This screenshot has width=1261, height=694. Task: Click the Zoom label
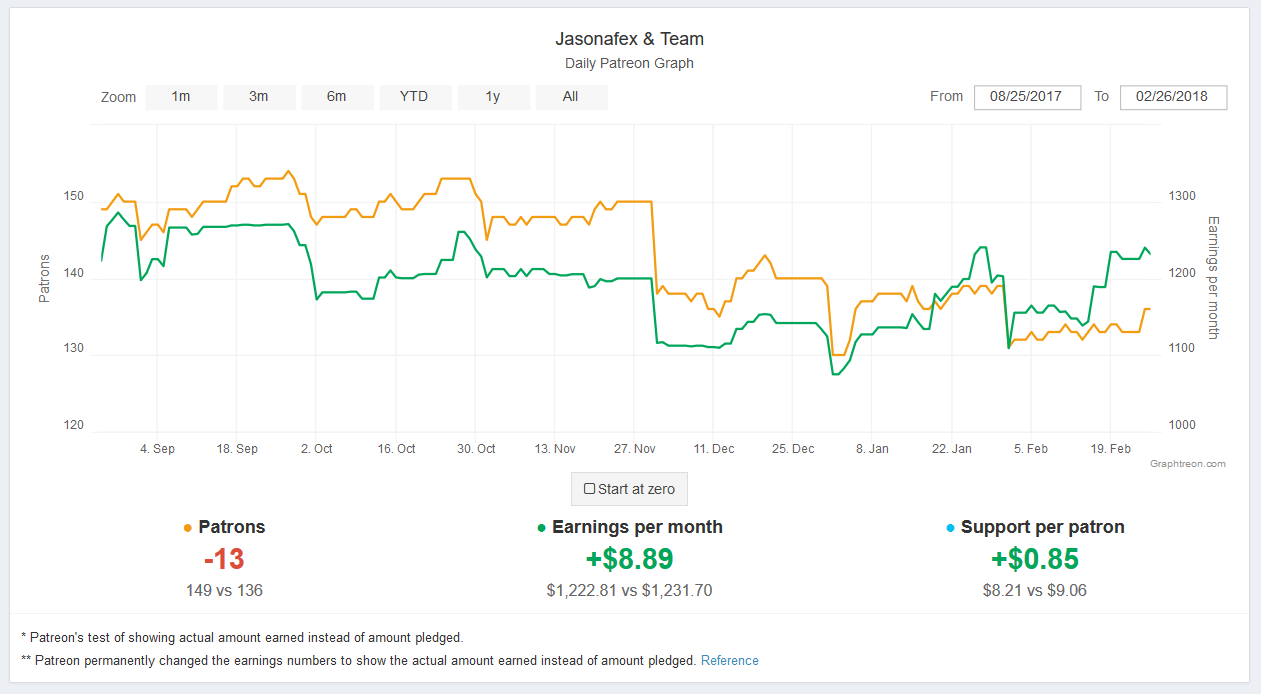(118, 98)
